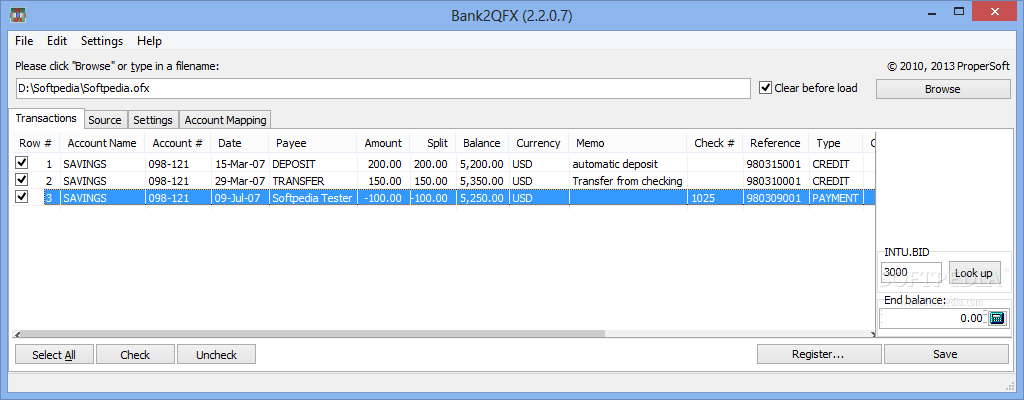Click the Type column header
This screenshot has height=400, width=1024.
pos(836,143)
